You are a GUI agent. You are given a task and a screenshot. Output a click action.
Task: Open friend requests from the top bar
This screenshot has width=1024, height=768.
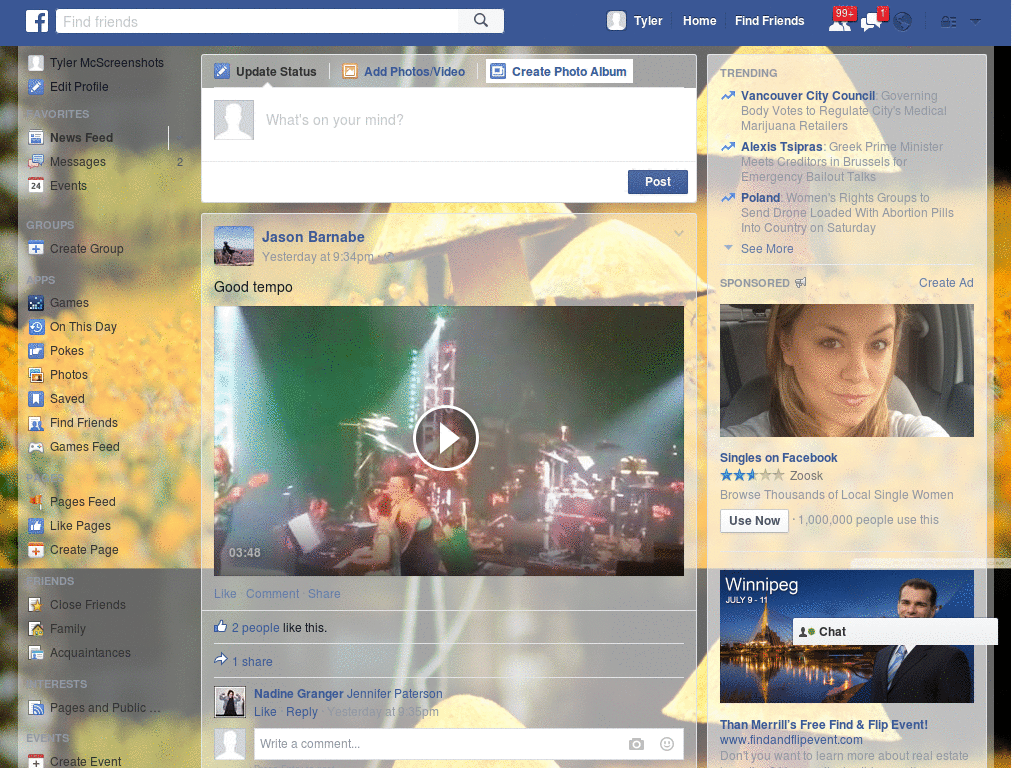click(x=840, y=20)
